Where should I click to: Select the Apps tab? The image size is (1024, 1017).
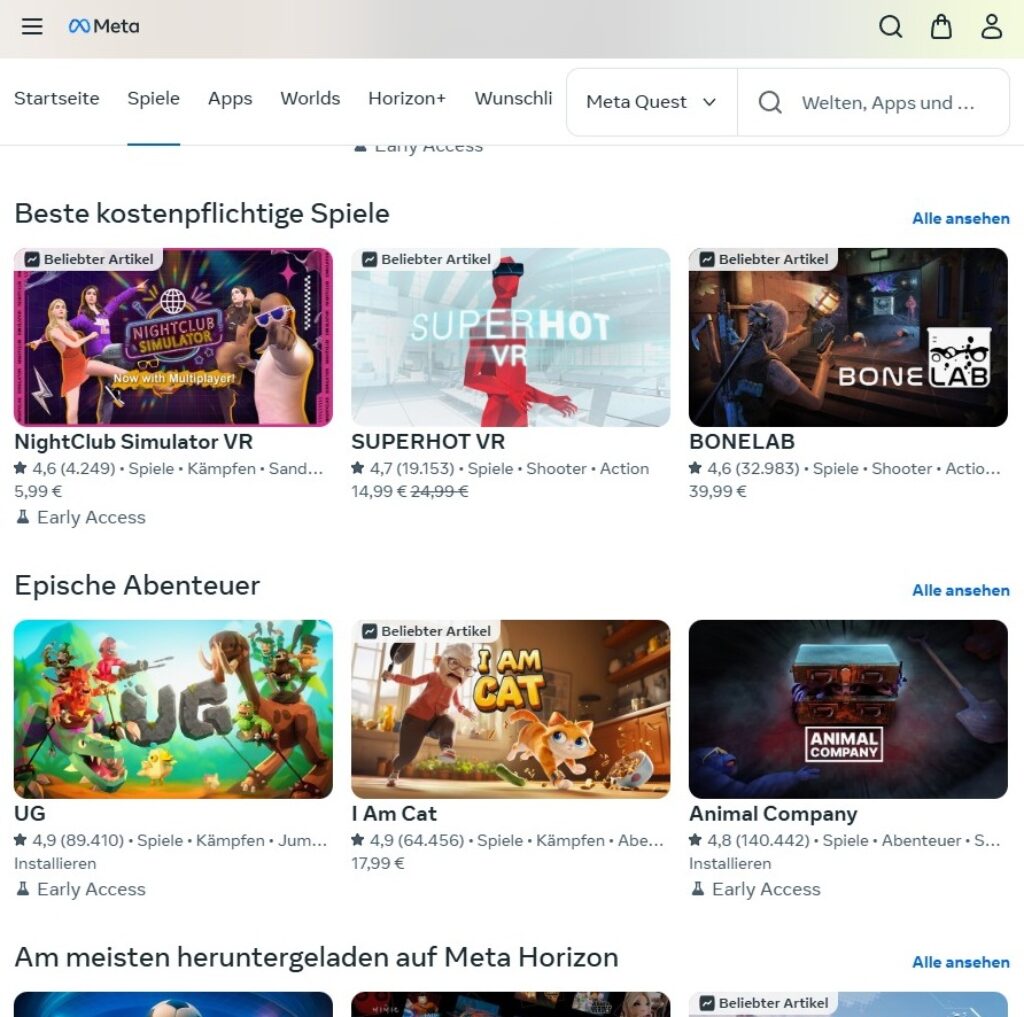click(230, 98)
